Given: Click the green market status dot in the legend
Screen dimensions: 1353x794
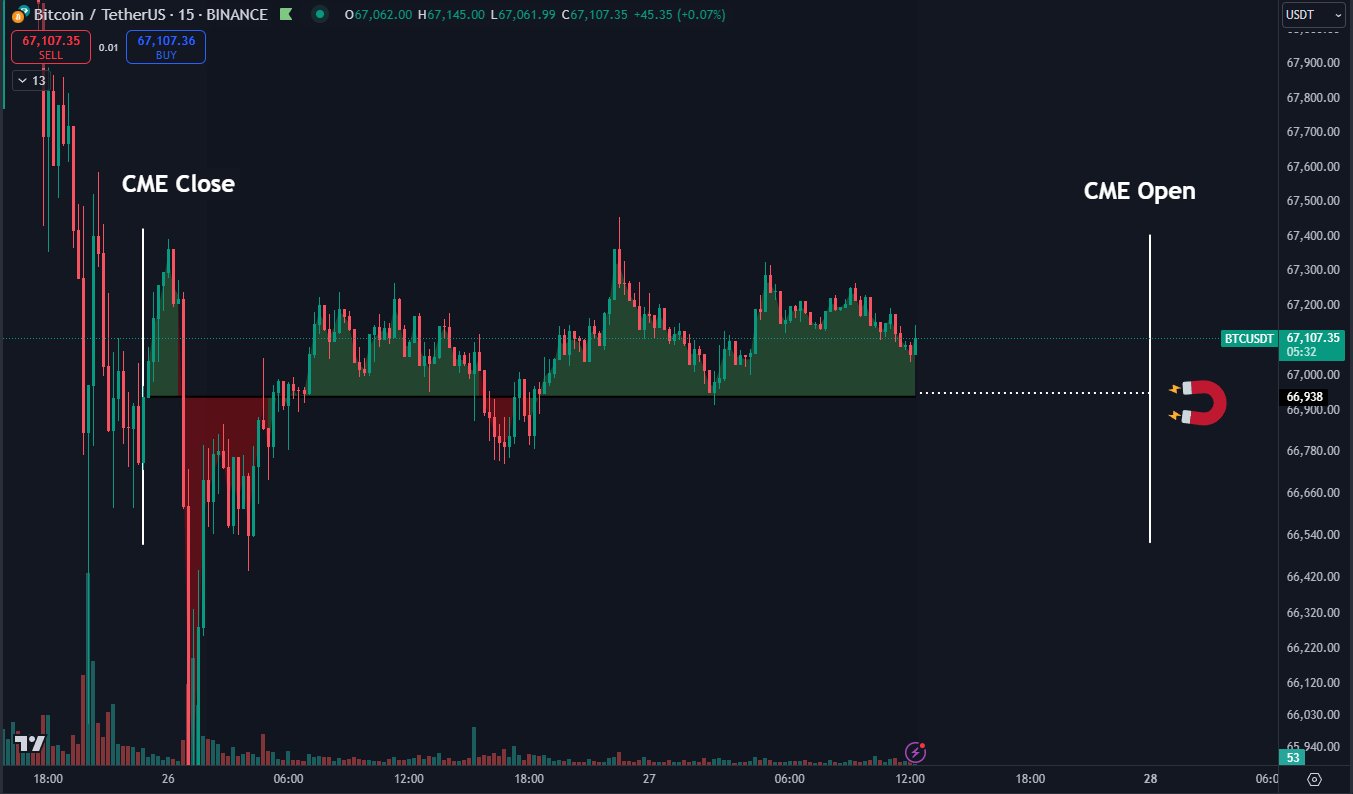Looking at the screenshot, I should (x=319, y=15).
